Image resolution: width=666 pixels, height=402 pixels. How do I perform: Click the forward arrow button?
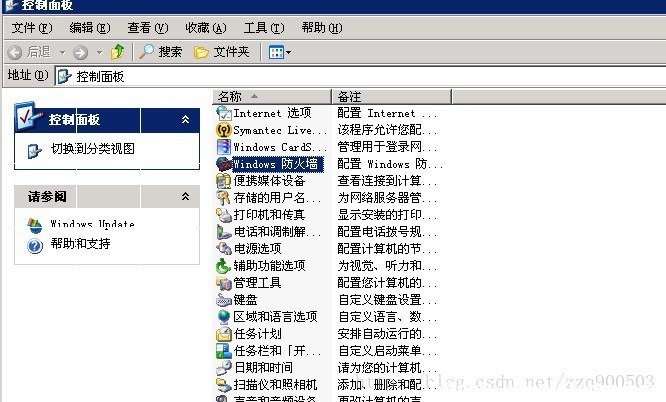pos(80,53)
